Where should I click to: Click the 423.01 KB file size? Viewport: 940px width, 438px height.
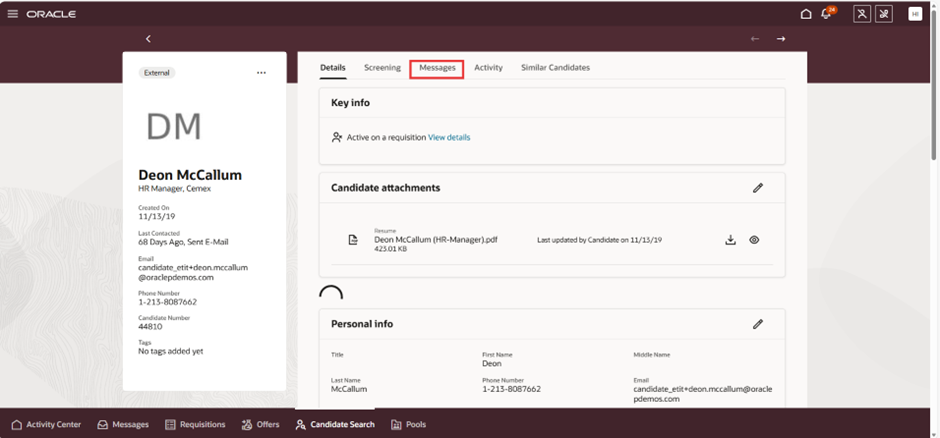[x=390, y=249]
